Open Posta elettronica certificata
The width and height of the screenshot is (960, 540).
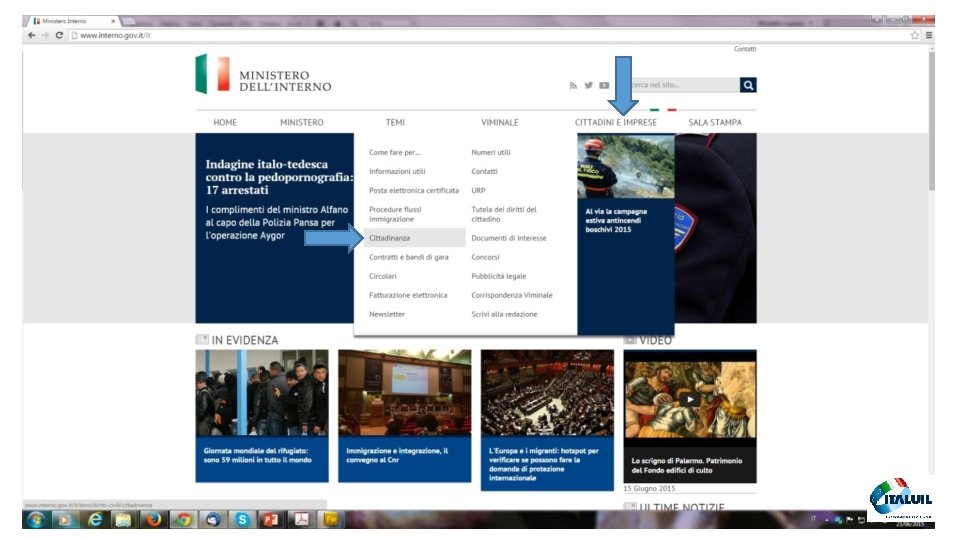[x=414, y=190]
